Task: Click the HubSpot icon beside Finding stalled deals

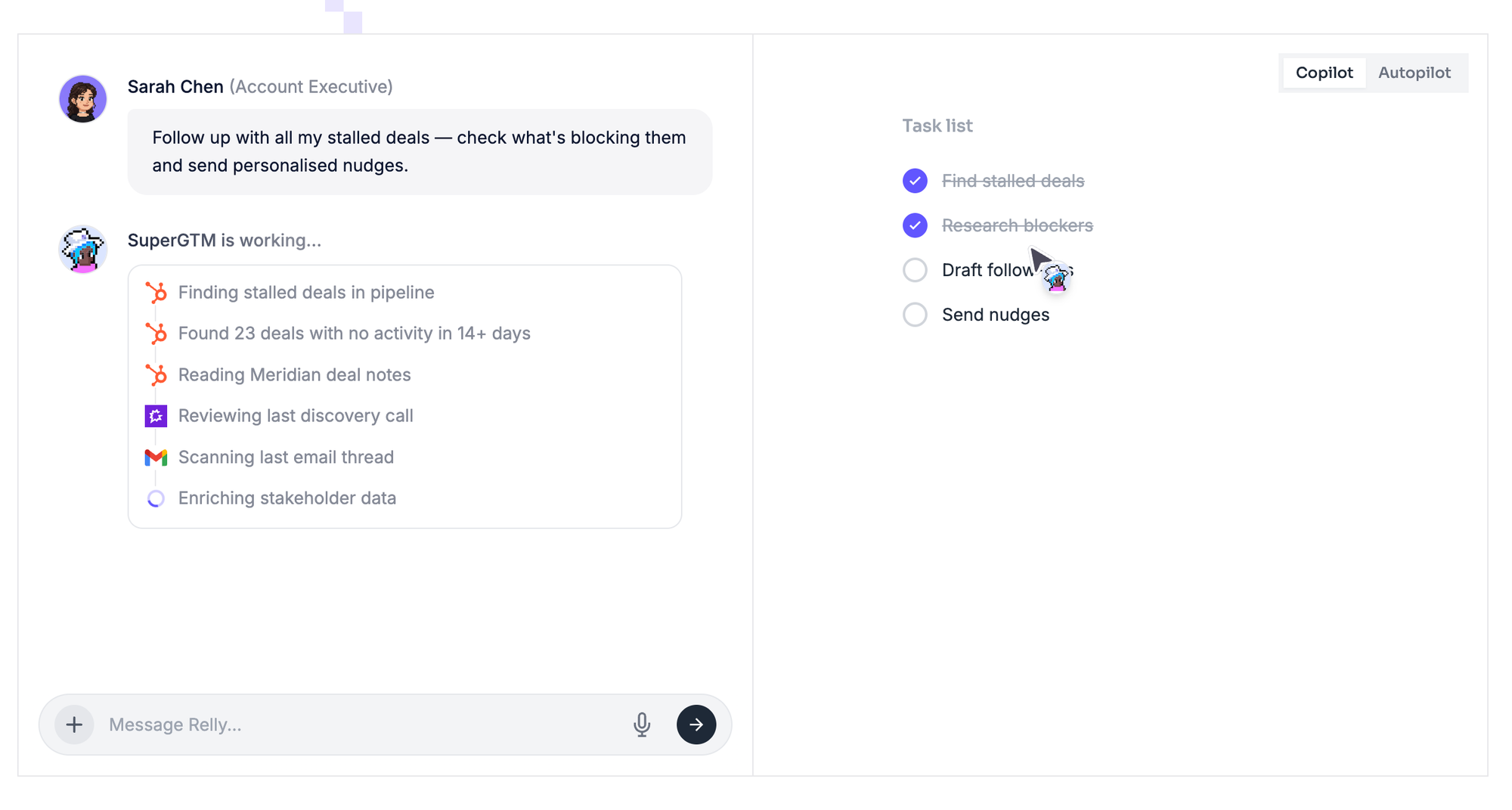Action: (x=156, y=293)
